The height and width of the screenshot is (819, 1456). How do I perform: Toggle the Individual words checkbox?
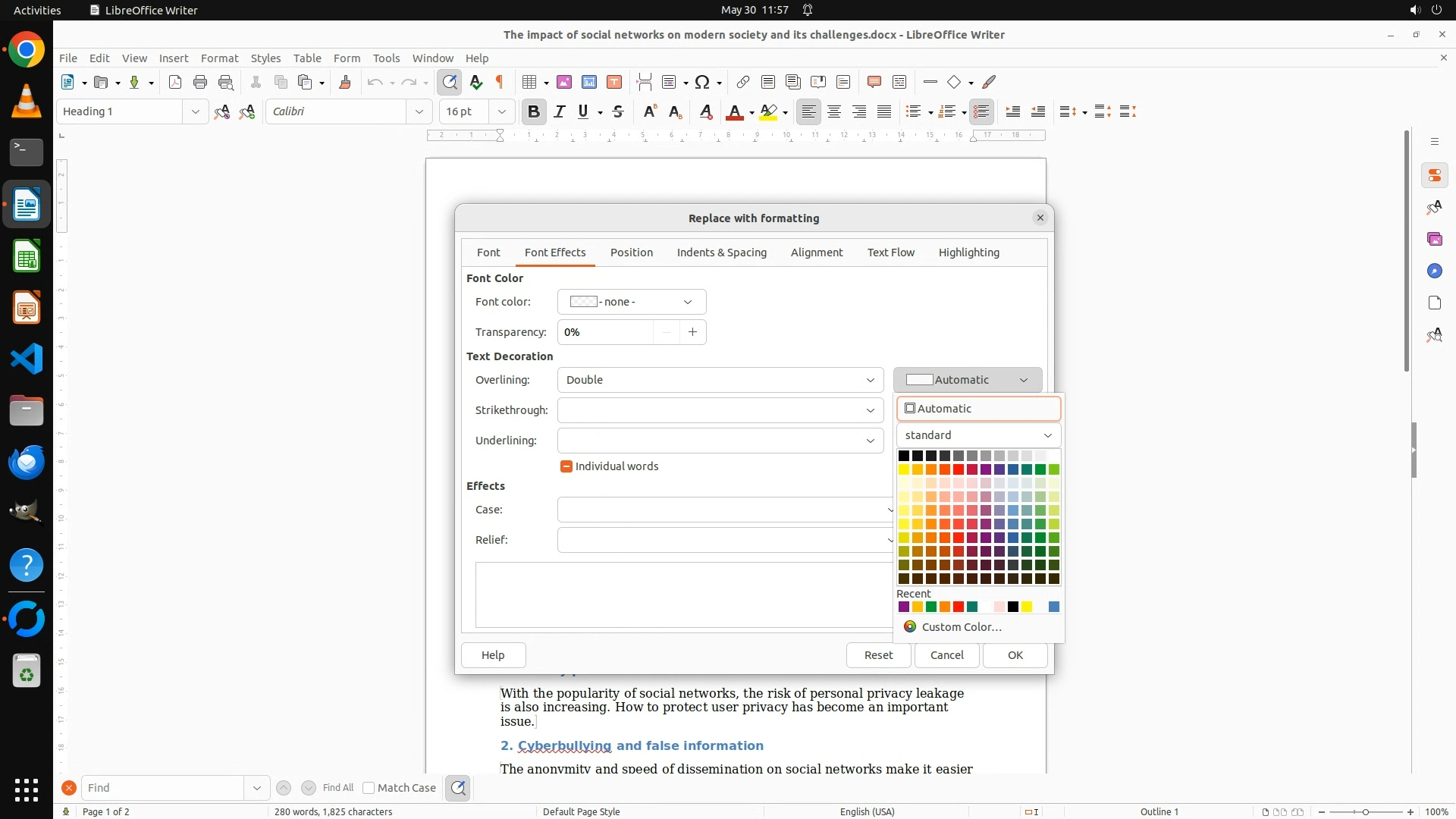click(x=566, y=466)
